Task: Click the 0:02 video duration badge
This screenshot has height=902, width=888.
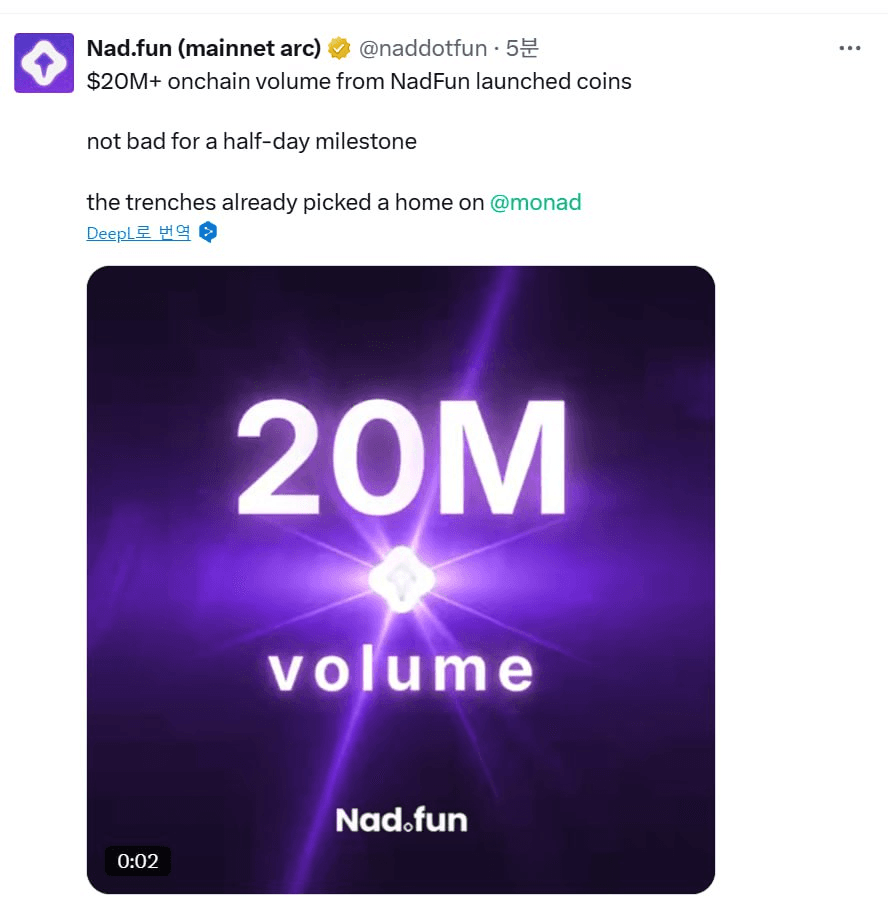Action: point(138,861)
